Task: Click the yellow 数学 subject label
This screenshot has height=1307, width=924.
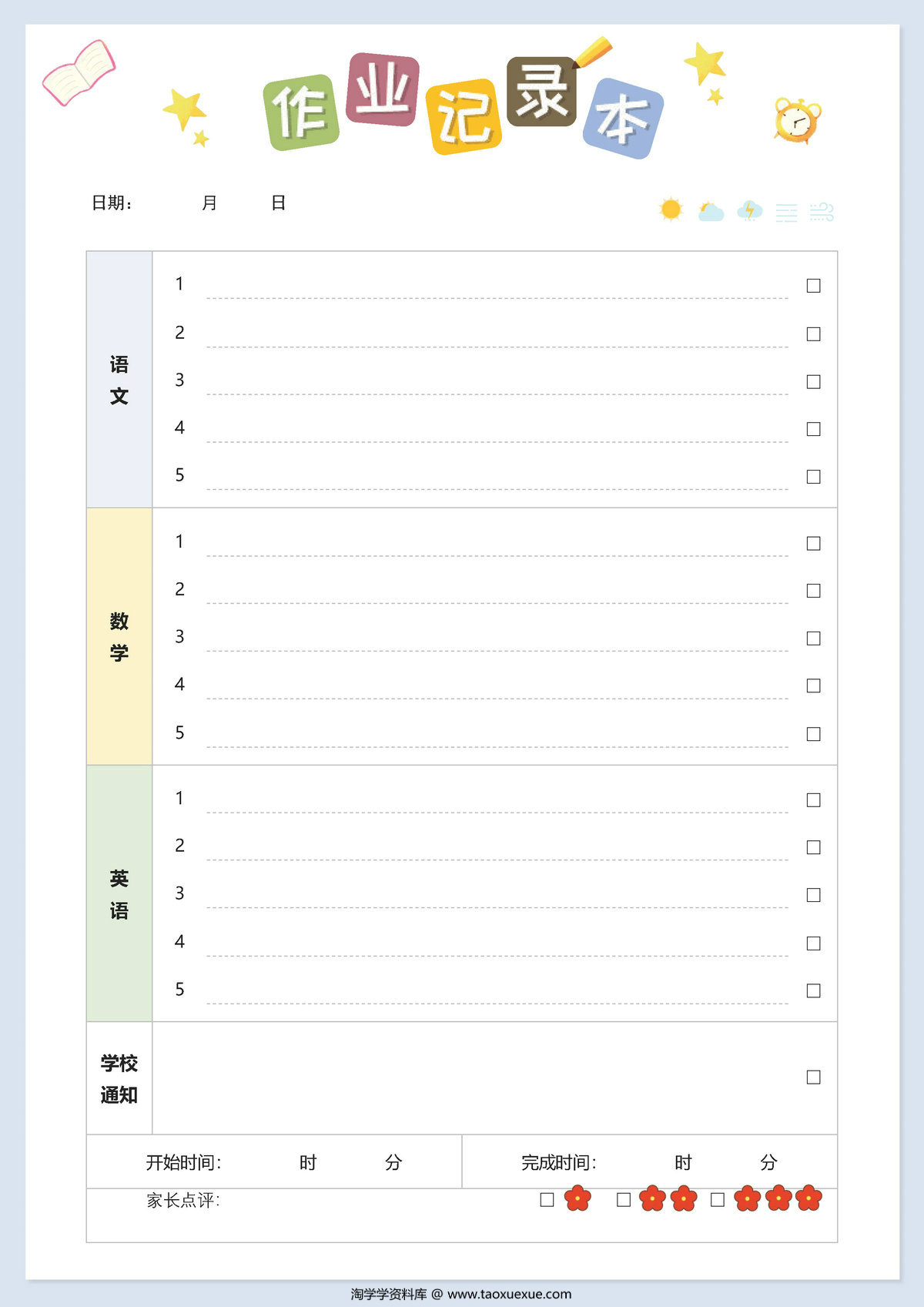Action: [119, 636]
